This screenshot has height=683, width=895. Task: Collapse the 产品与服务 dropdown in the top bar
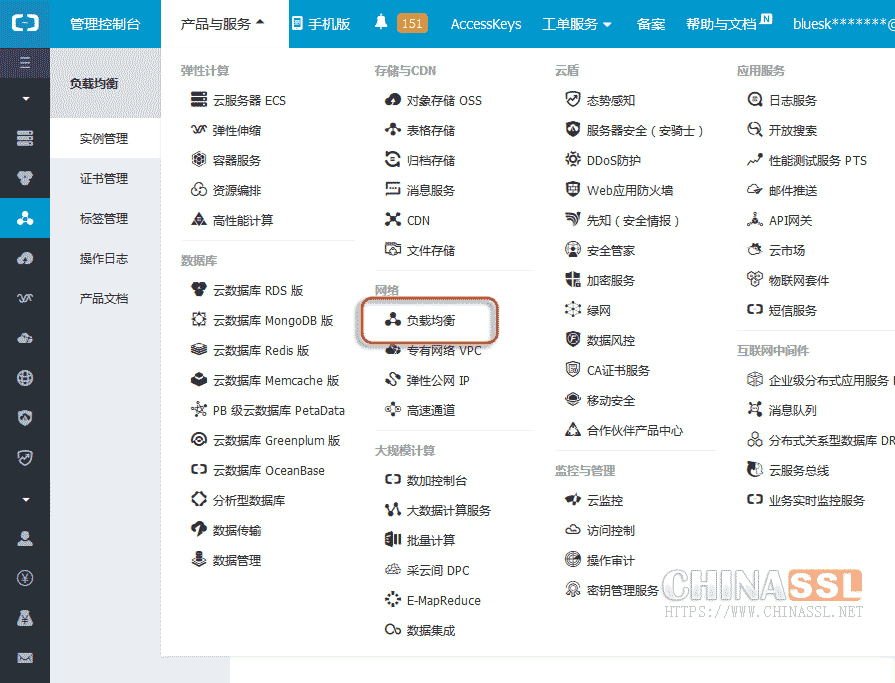click(x=222, y=24)
